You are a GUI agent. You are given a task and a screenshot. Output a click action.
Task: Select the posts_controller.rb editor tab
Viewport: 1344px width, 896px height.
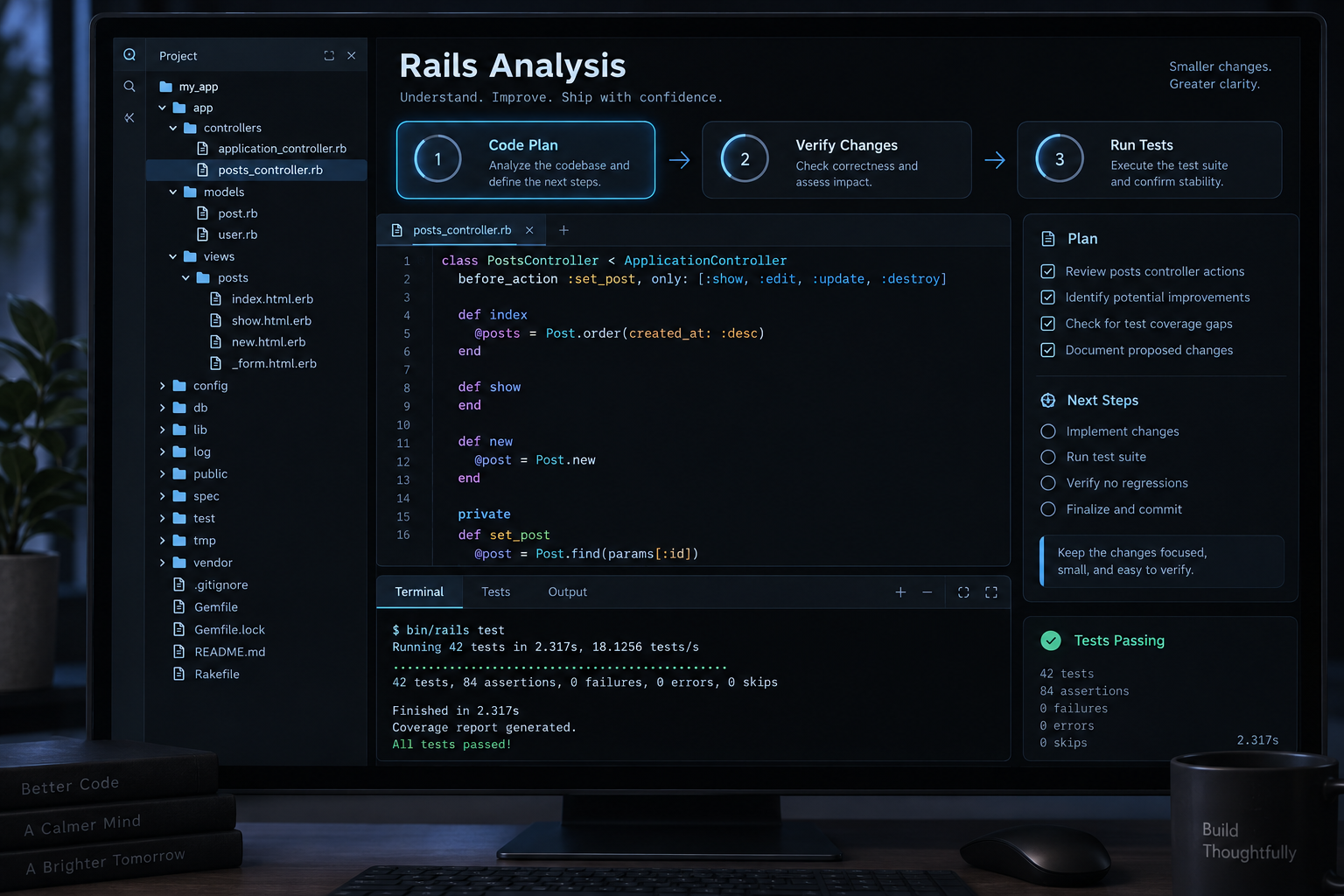coord(462,230)
